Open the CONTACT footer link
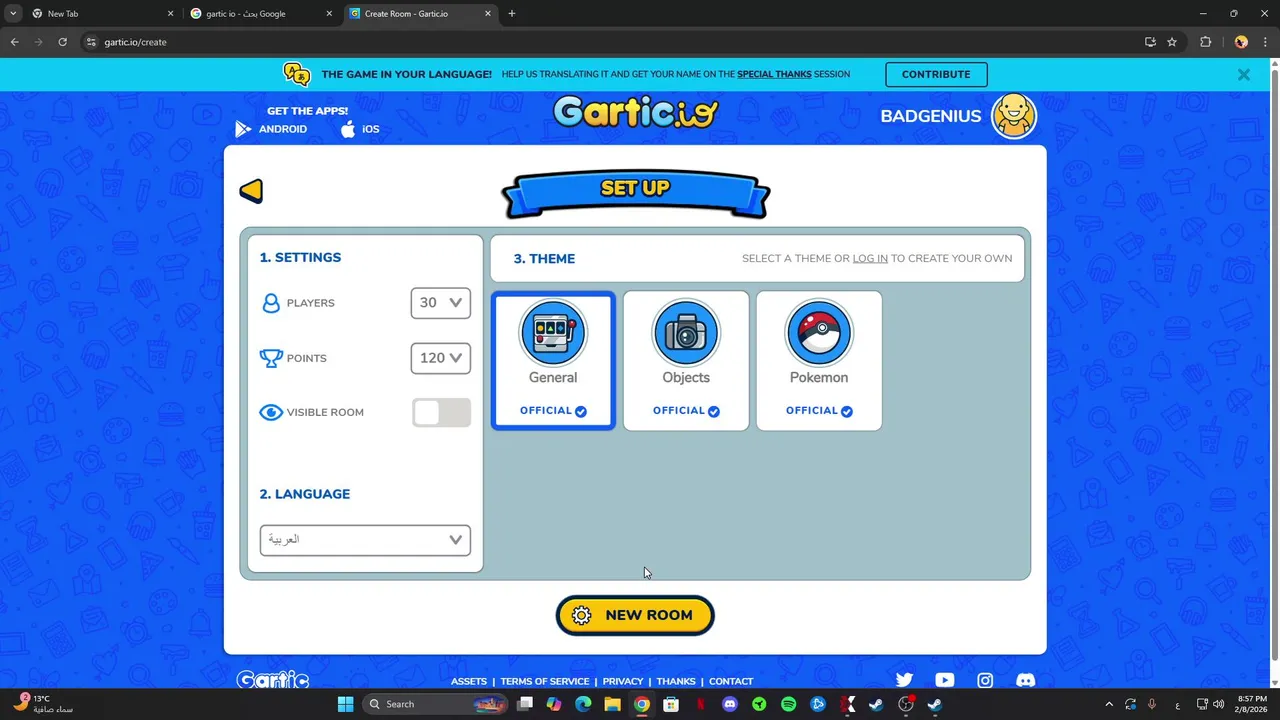 731,681
